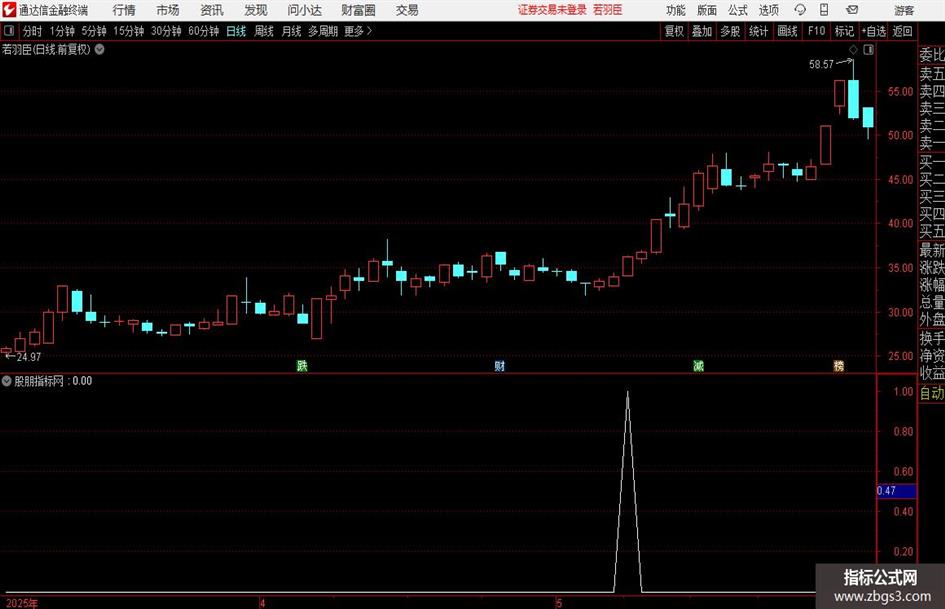This screenshot has height=609, width=945.
Task: Click the green 跌 event marker
Action: point(302,366)
